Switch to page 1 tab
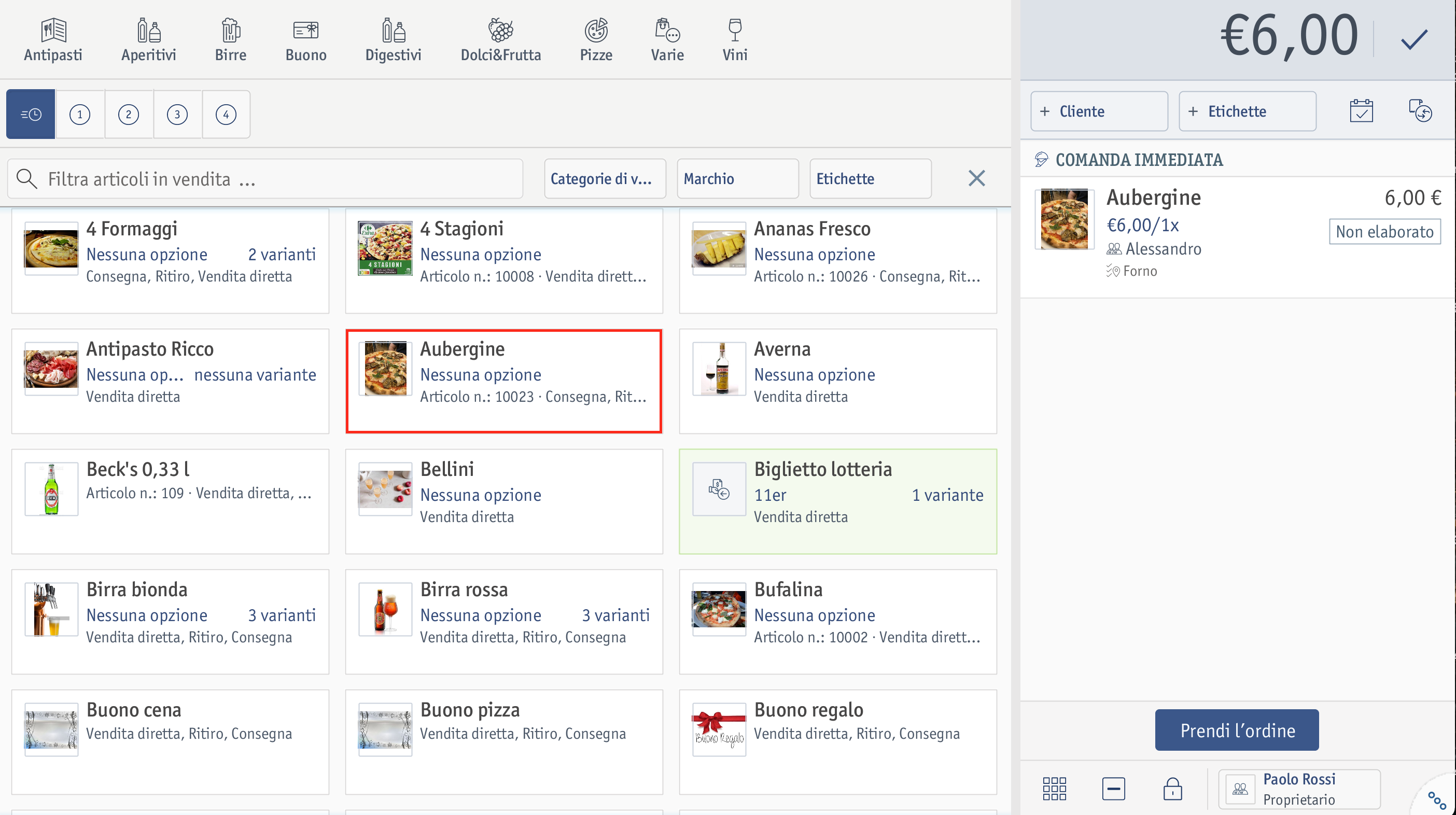 [x=80, y=114]
